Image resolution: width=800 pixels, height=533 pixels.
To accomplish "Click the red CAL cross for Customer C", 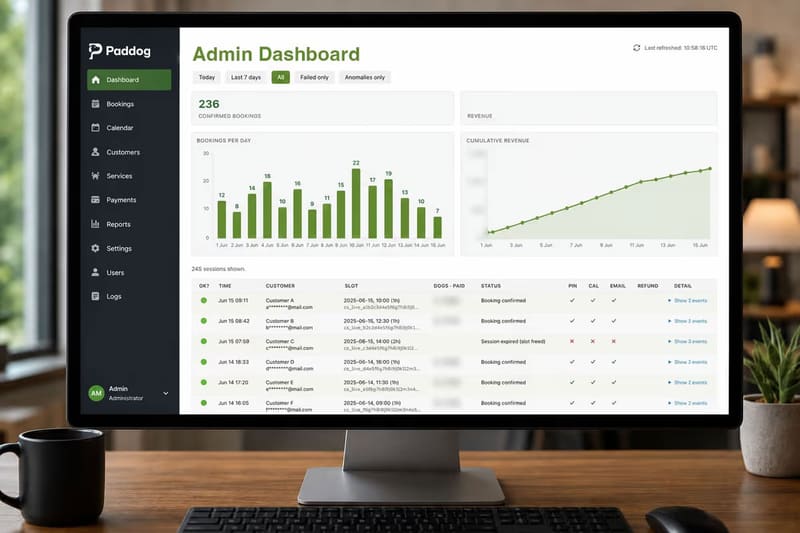I will click(x=593, y=341).
